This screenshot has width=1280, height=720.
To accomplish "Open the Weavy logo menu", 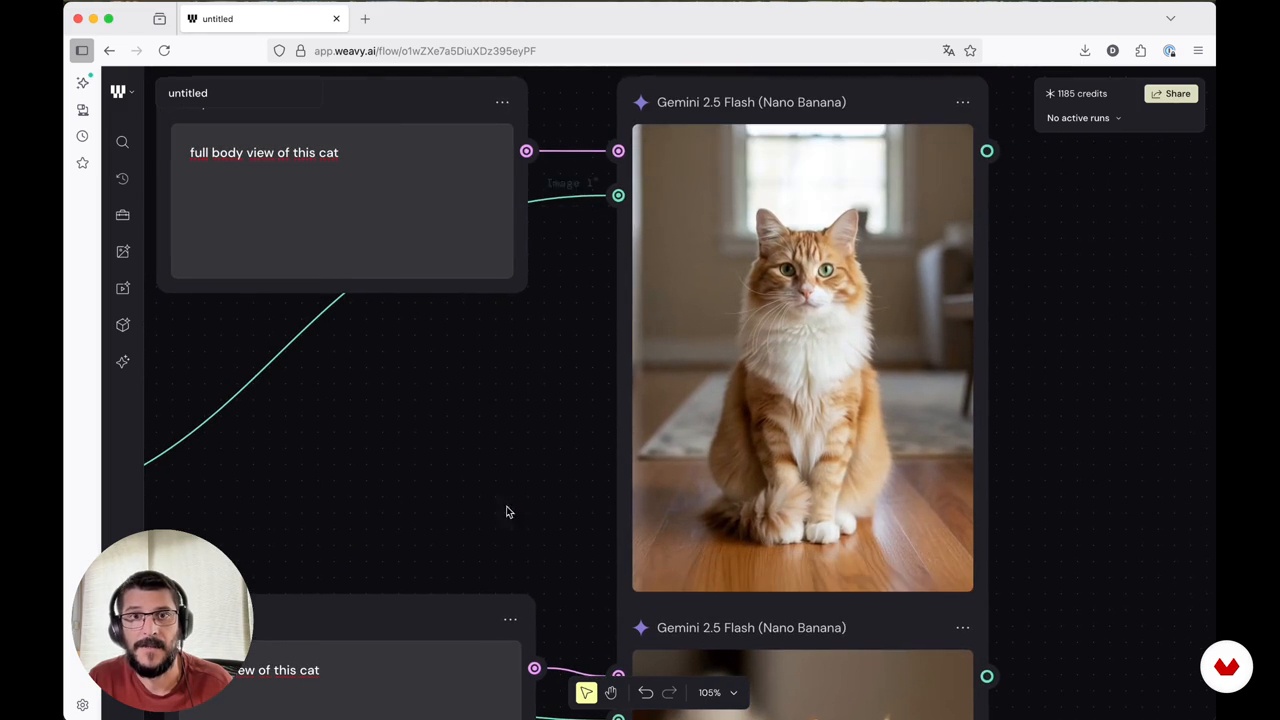I will pos(121,92).
